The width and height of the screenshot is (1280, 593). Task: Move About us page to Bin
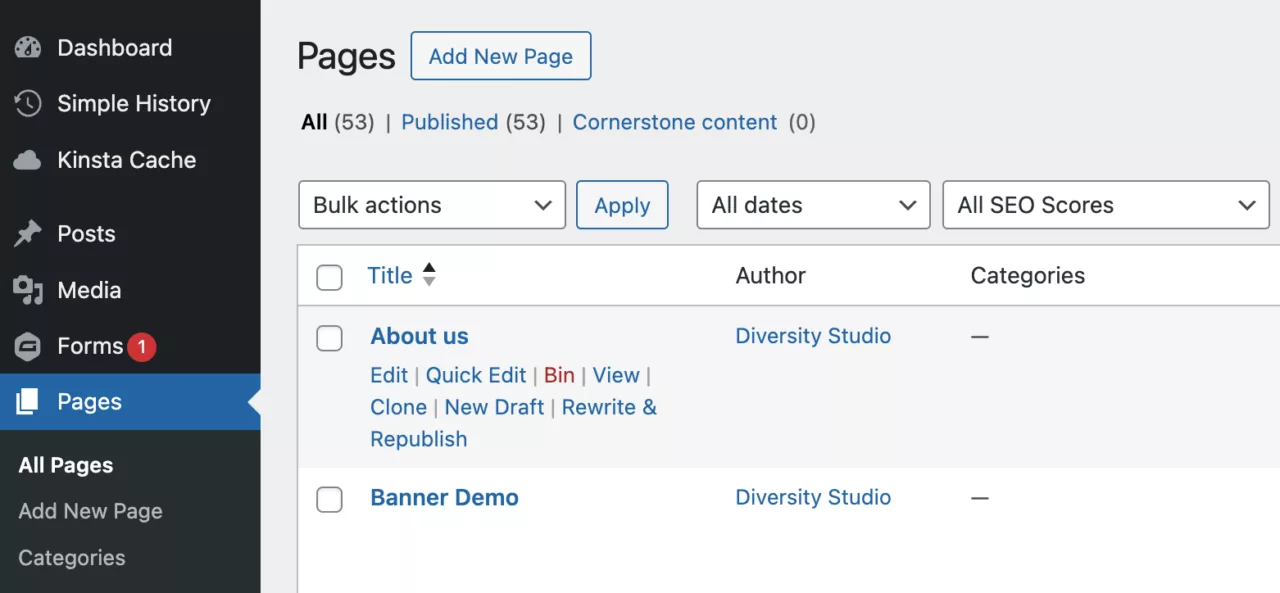(x=559, y=375)
